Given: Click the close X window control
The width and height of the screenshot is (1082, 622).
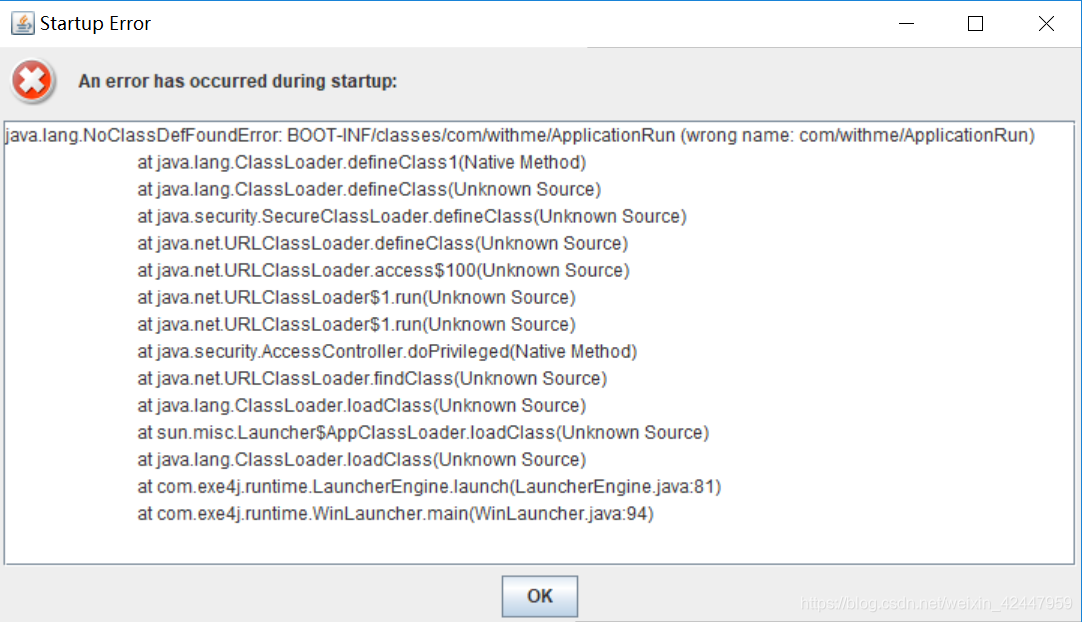Looking at the screenshot, I should point(1046,23).
